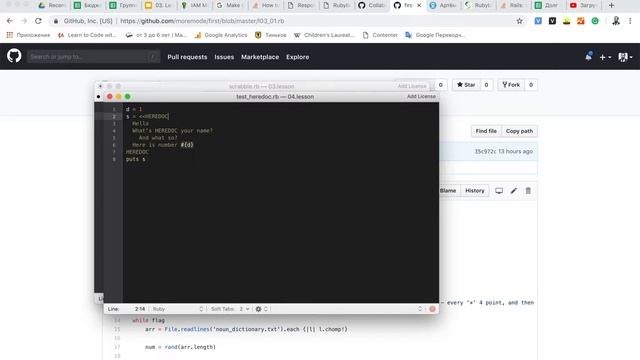The height and width of the screenshot is (360, 640).
Task: Click the GitHub octocat logo
Action: pyautogui.click(x=14, y=56)
